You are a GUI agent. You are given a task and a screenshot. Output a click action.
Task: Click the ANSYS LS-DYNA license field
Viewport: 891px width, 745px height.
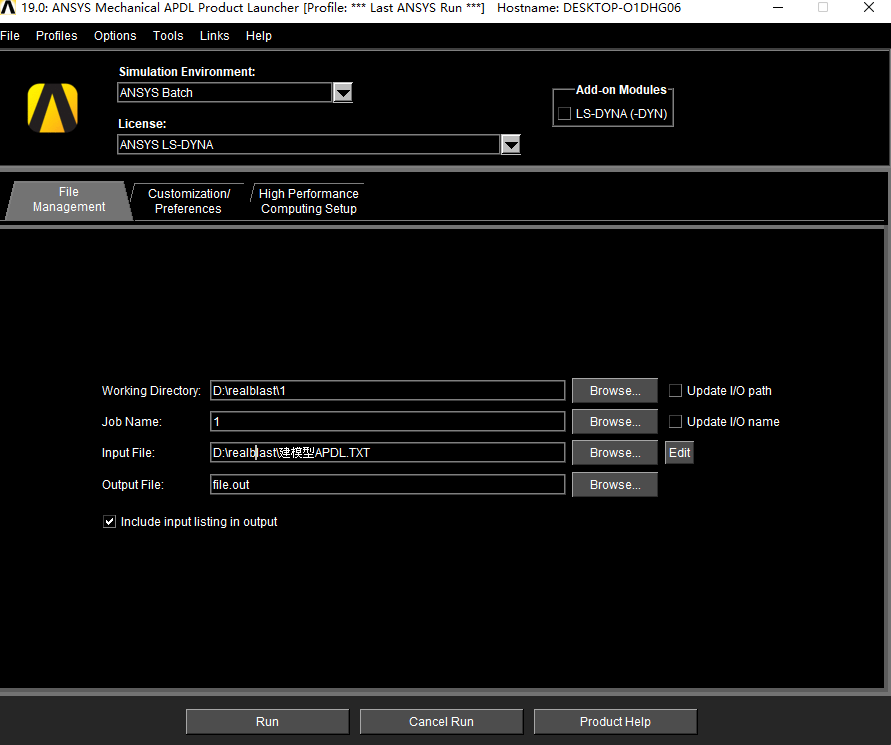(309, 145)
